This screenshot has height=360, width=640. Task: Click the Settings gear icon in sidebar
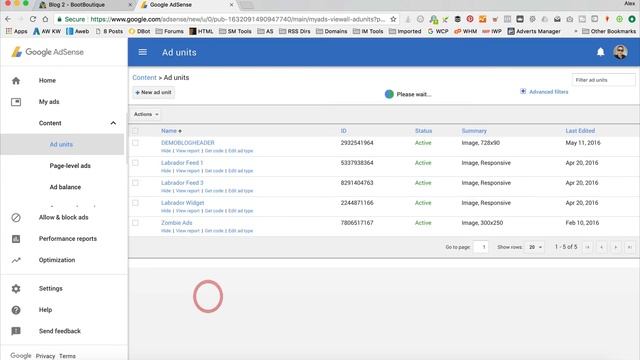point(16,289)
